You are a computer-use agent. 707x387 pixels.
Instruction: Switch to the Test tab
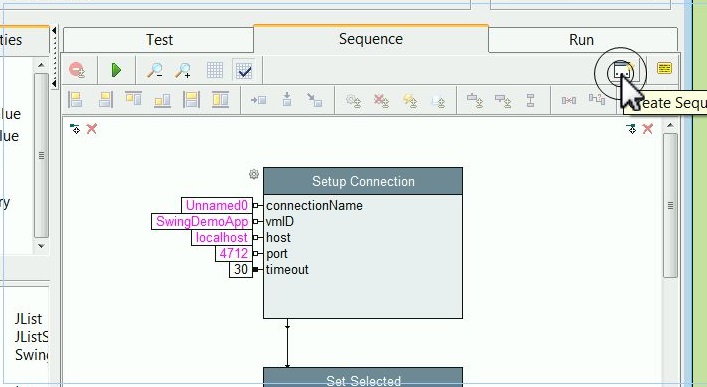[159, 40]
